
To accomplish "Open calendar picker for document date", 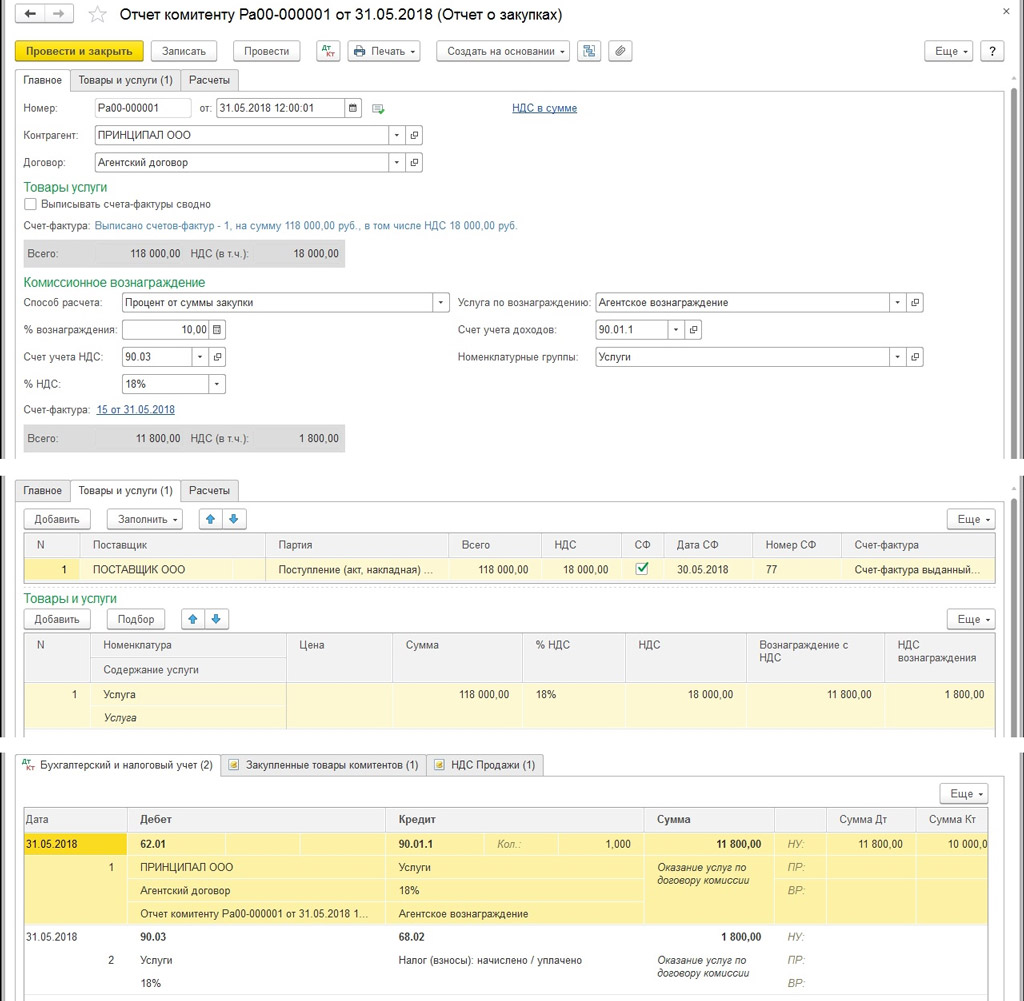I will [x=353, y=108].
